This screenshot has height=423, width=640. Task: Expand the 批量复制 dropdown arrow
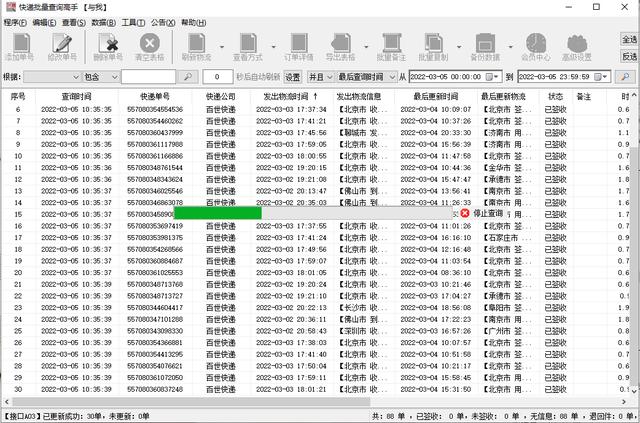[459, 47]
